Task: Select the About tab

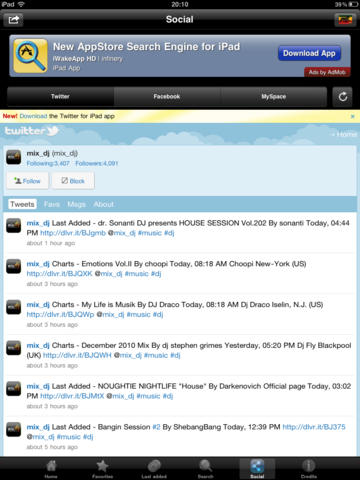Action: pos(103,204)
